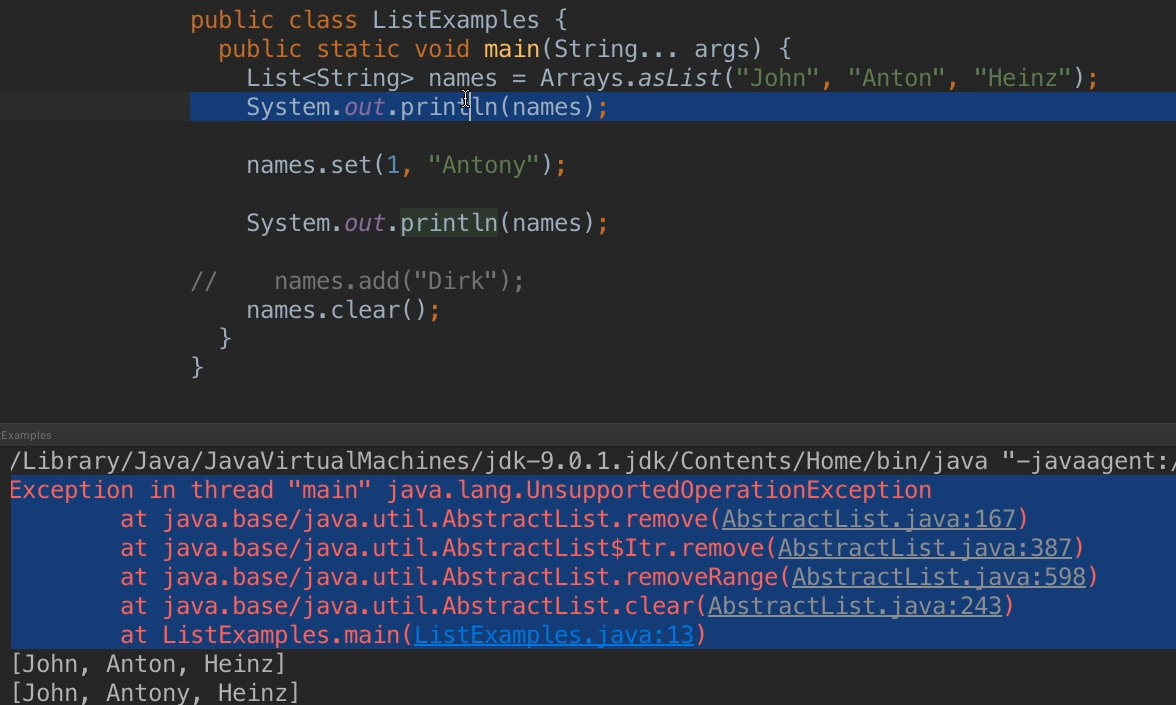Click the 'String... args' parameter
Viewport: 1176px width, 705px height.
(651, 50)
